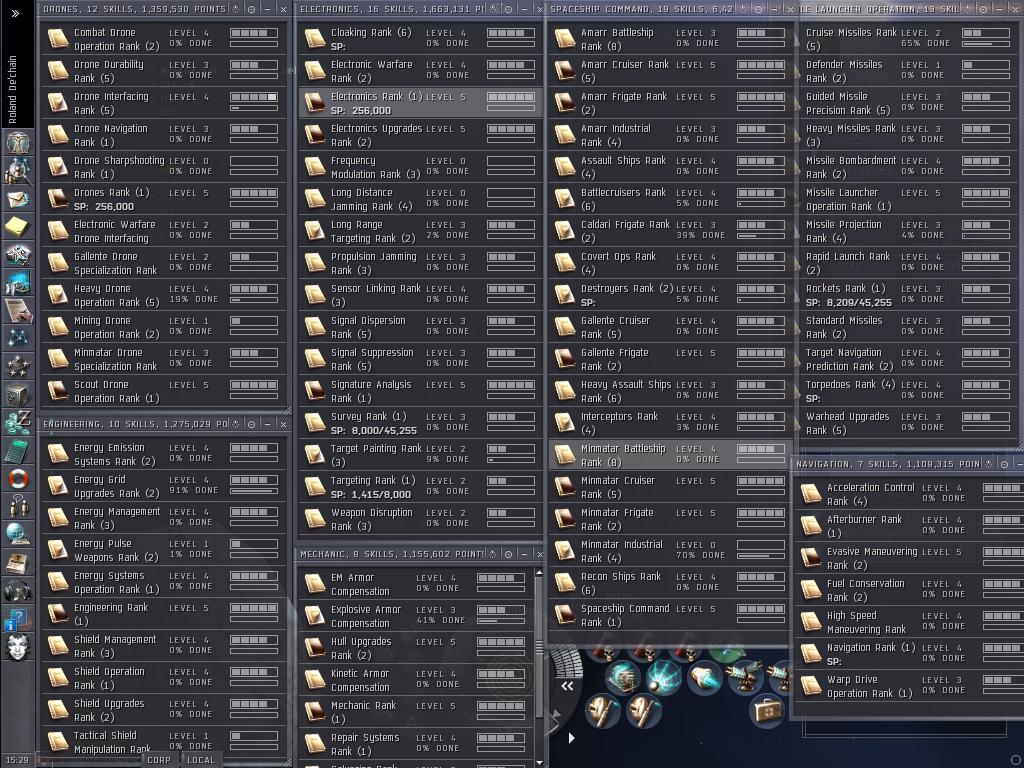Expand the sidebar with the >> chevron
Viewport: 1024px width, 768px height.
16,13
